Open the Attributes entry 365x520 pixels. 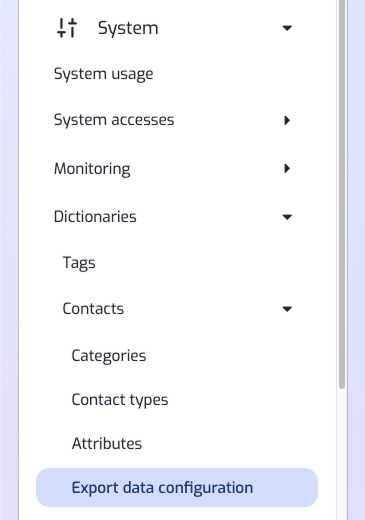[107, 444]
